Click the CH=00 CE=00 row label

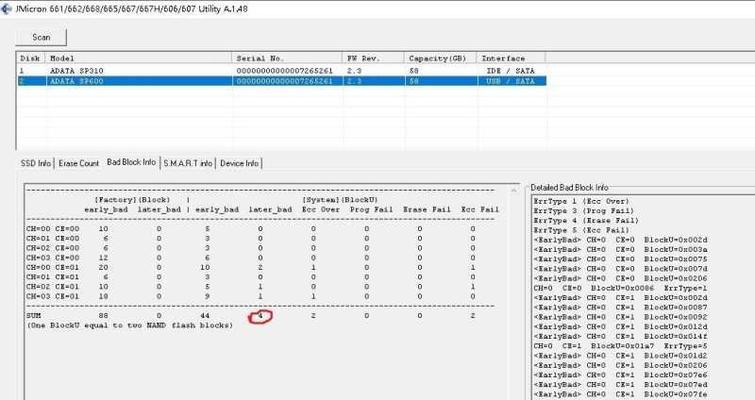53,229
